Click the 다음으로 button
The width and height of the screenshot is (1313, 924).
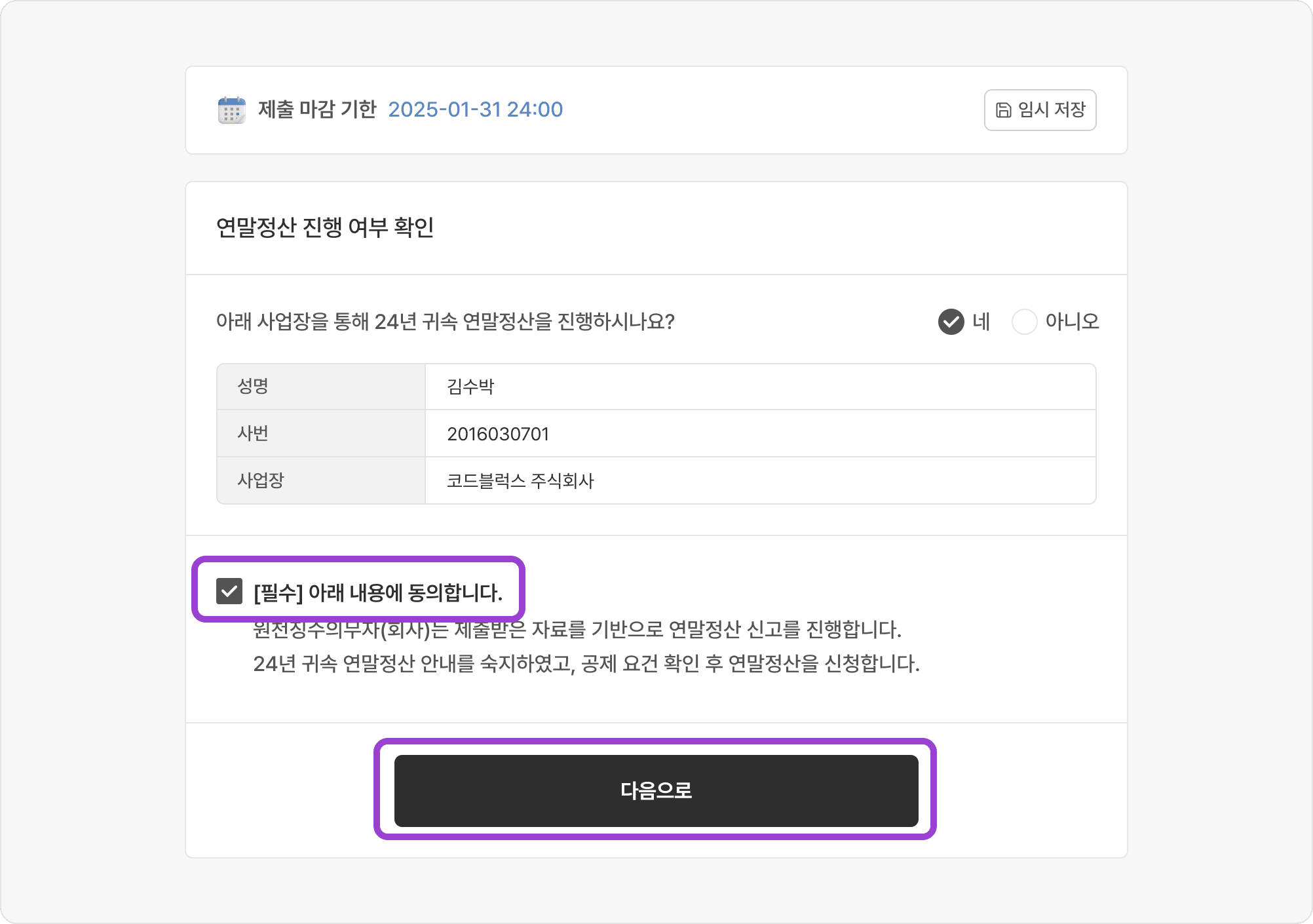[x=656, y=790]
